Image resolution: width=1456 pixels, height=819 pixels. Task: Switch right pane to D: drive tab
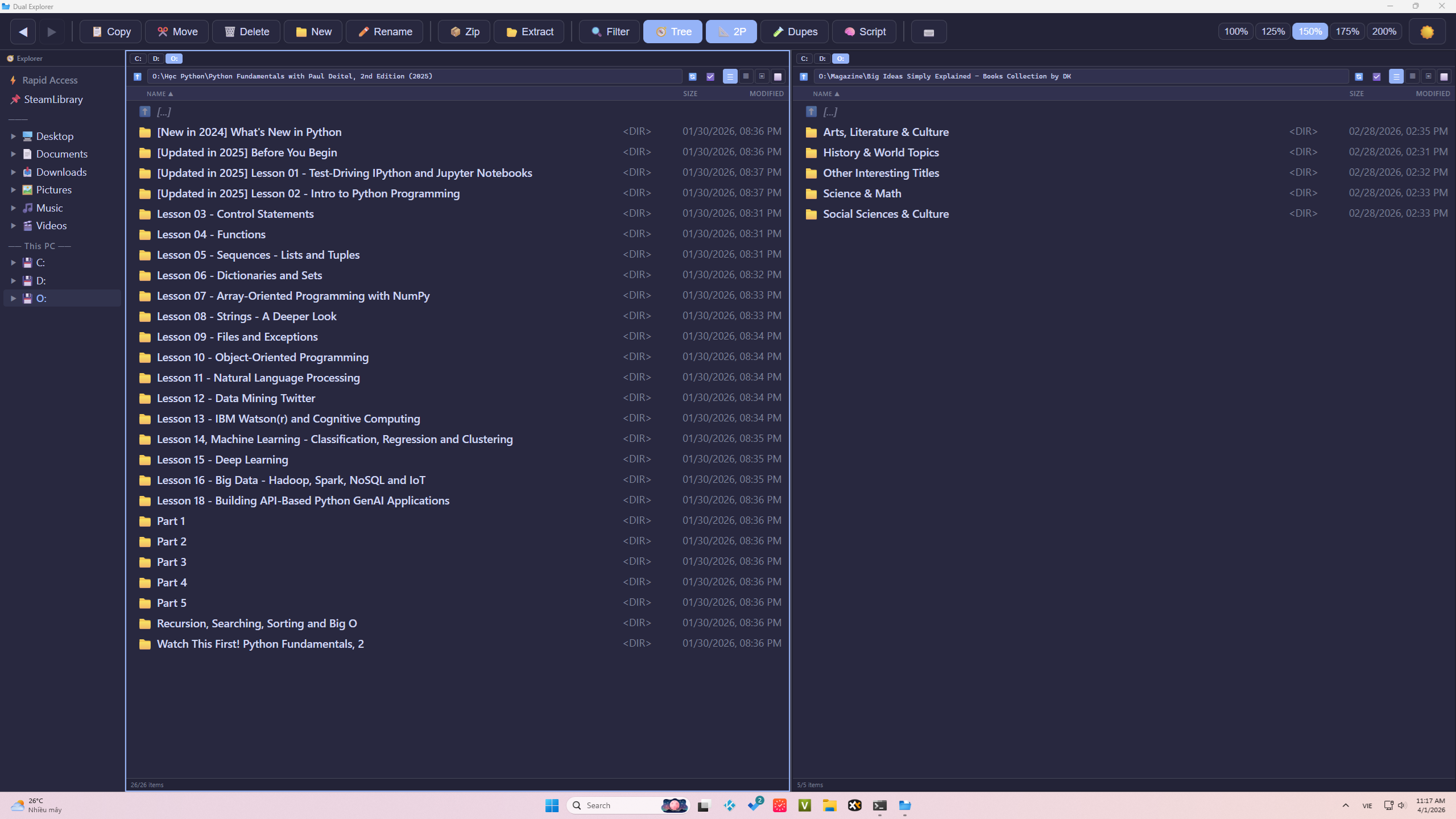tap(822, 59)
